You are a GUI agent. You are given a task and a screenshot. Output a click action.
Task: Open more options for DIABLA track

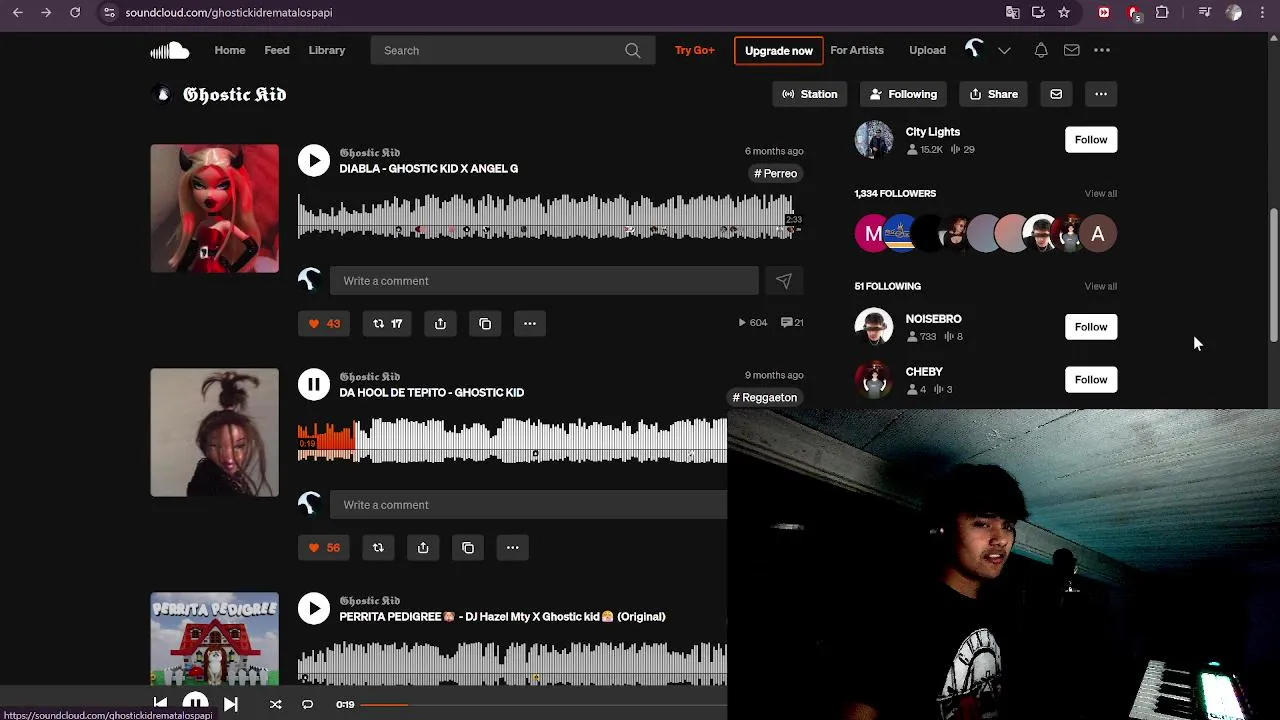click(x=530, y=323)
